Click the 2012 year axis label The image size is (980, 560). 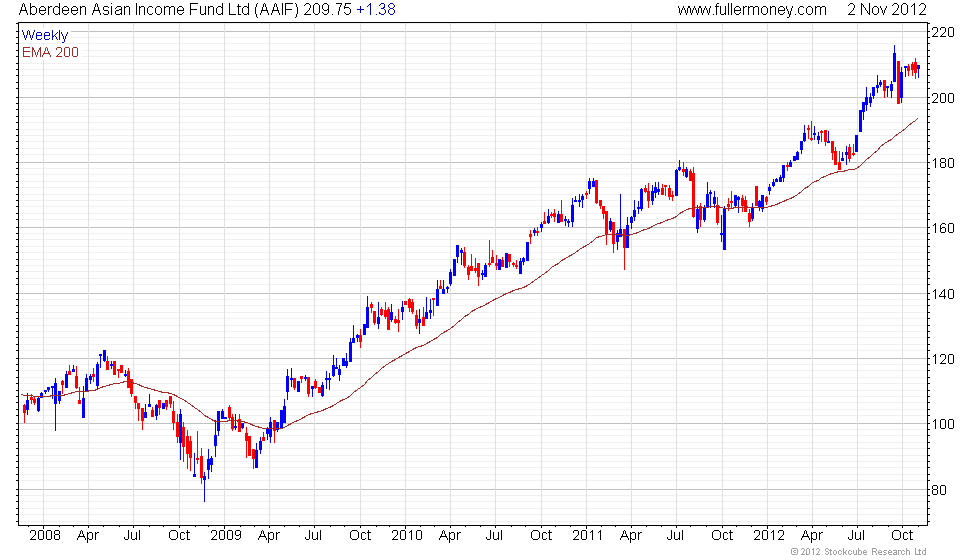click(x=769, y=535)
